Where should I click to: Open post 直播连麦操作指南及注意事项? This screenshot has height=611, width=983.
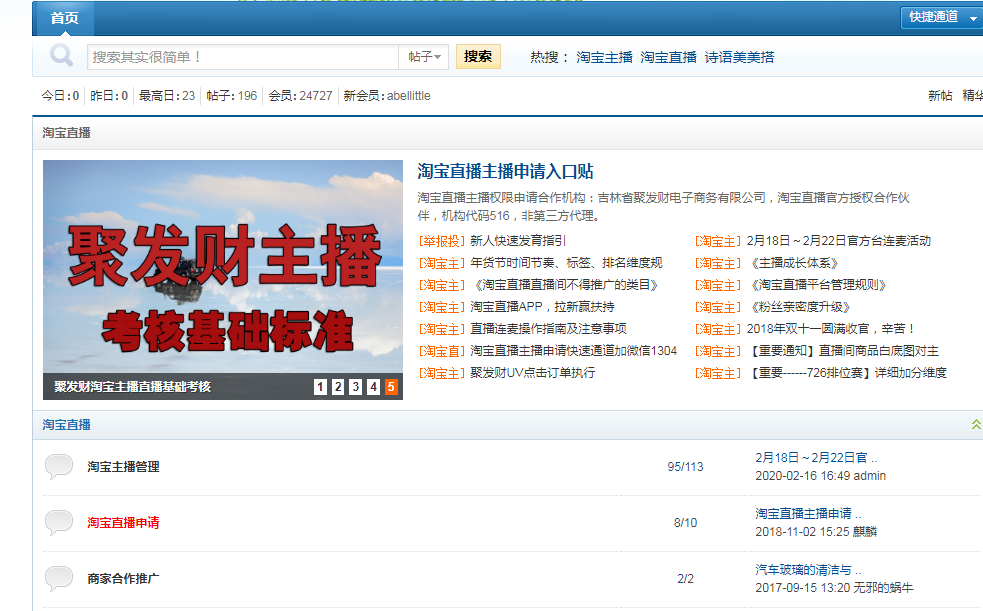pyautogui.click(x=549, y=329)
